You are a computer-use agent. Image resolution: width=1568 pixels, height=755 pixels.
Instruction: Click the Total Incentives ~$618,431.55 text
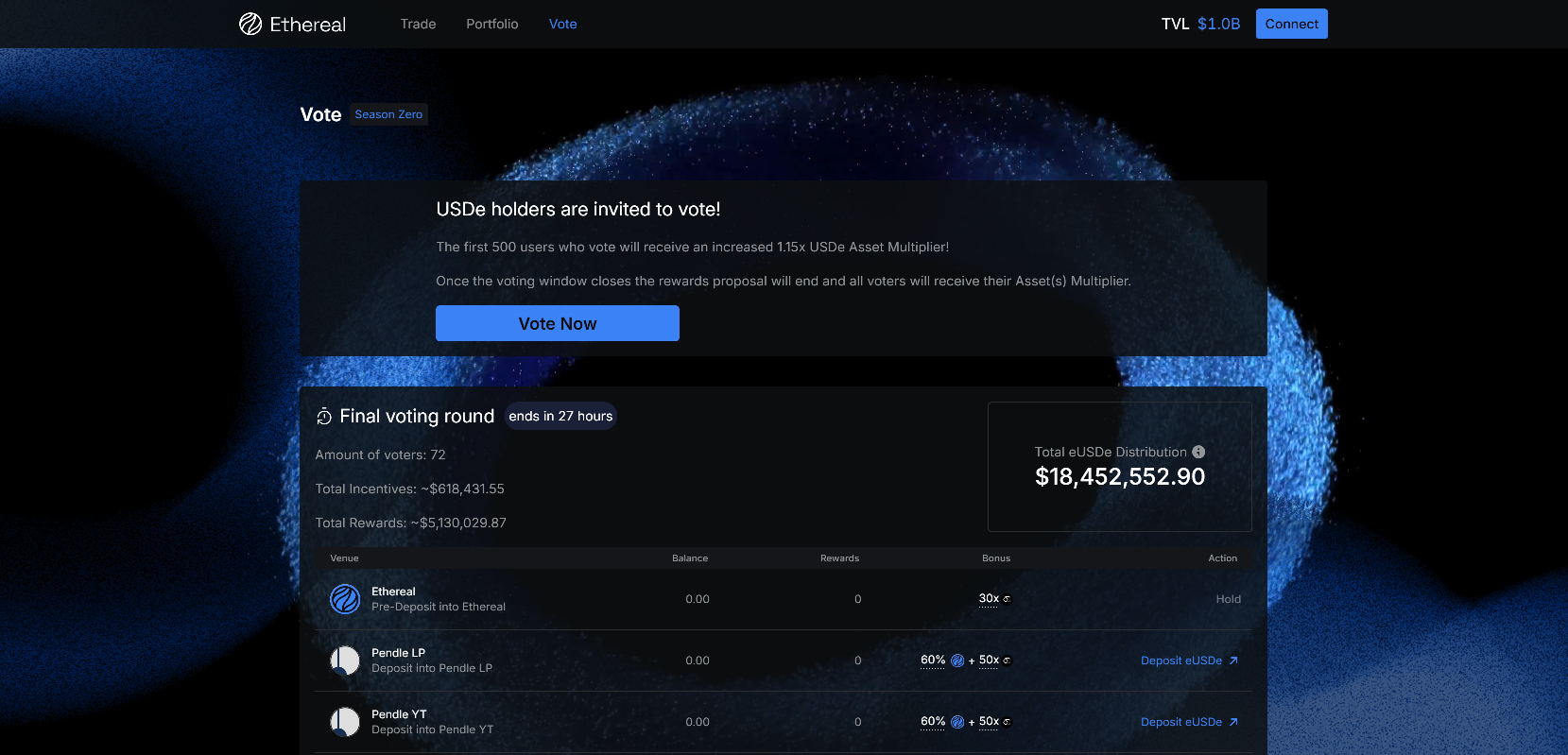pos(410,489)
